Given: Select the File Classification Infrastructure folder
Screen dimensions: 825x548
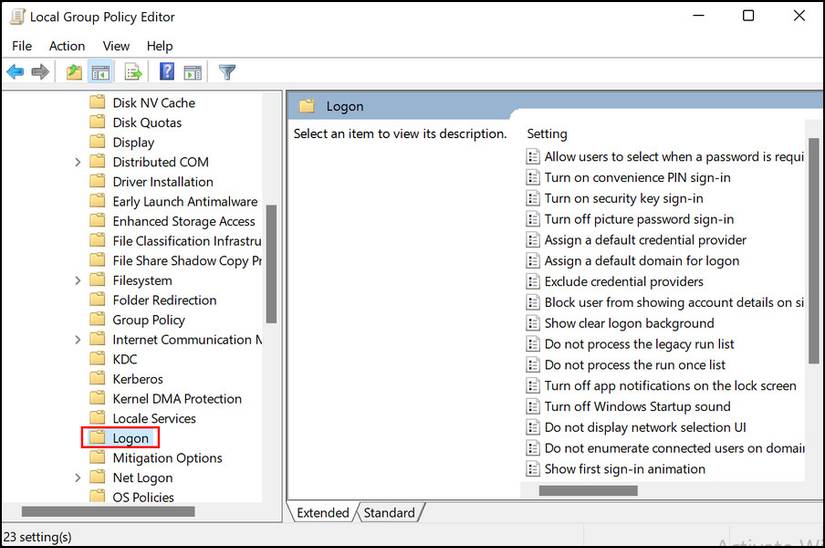Looking at the screenshot, I should point(187,241).
